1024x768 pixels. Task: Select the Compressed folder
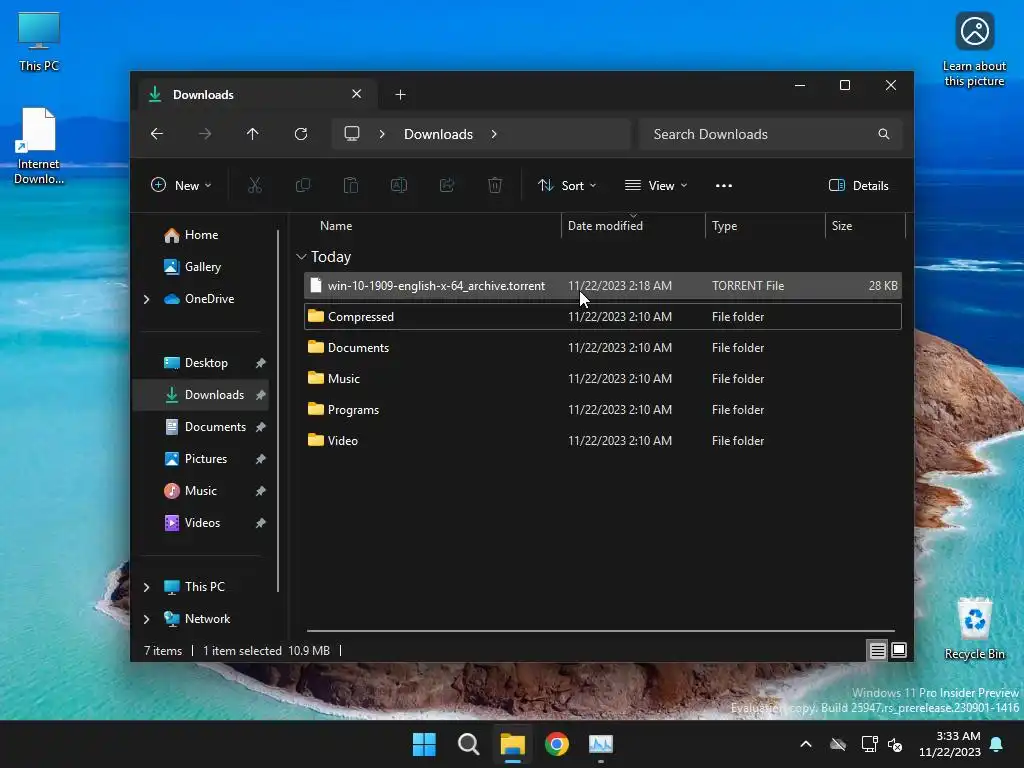[x=603, y=317]
